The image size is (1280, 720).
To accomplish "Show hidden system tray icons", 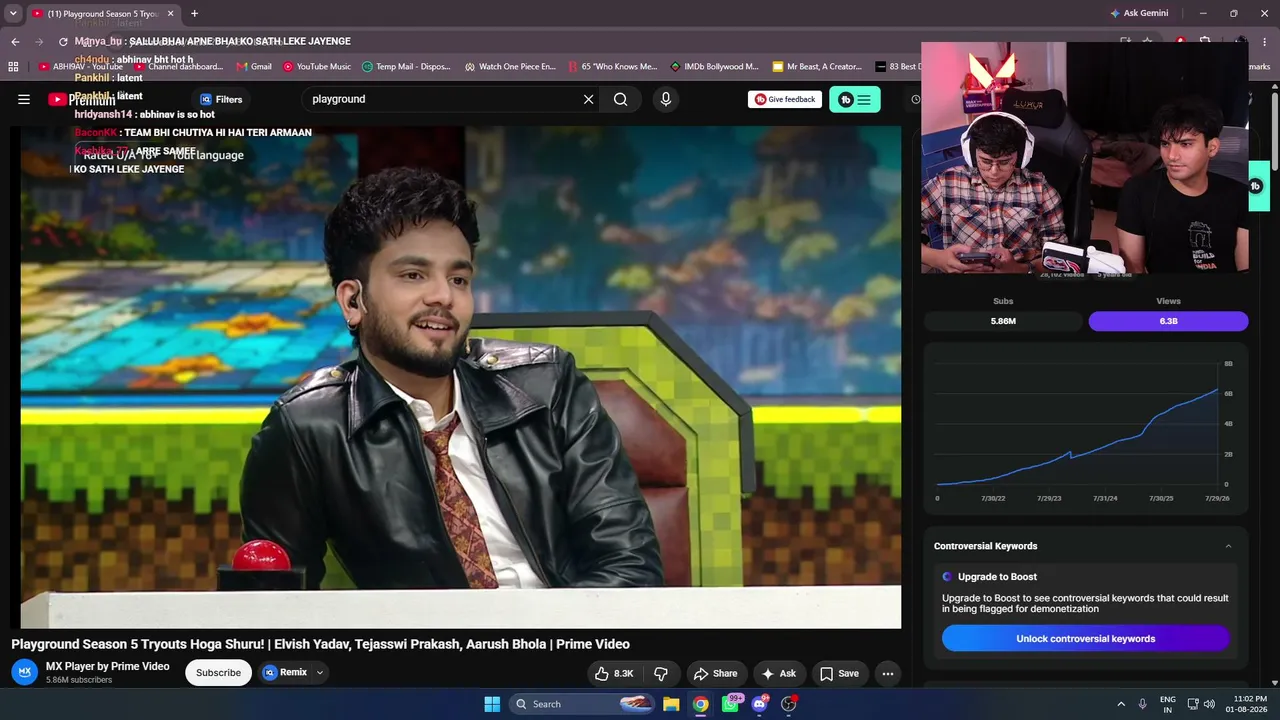I will (1121, 704).
